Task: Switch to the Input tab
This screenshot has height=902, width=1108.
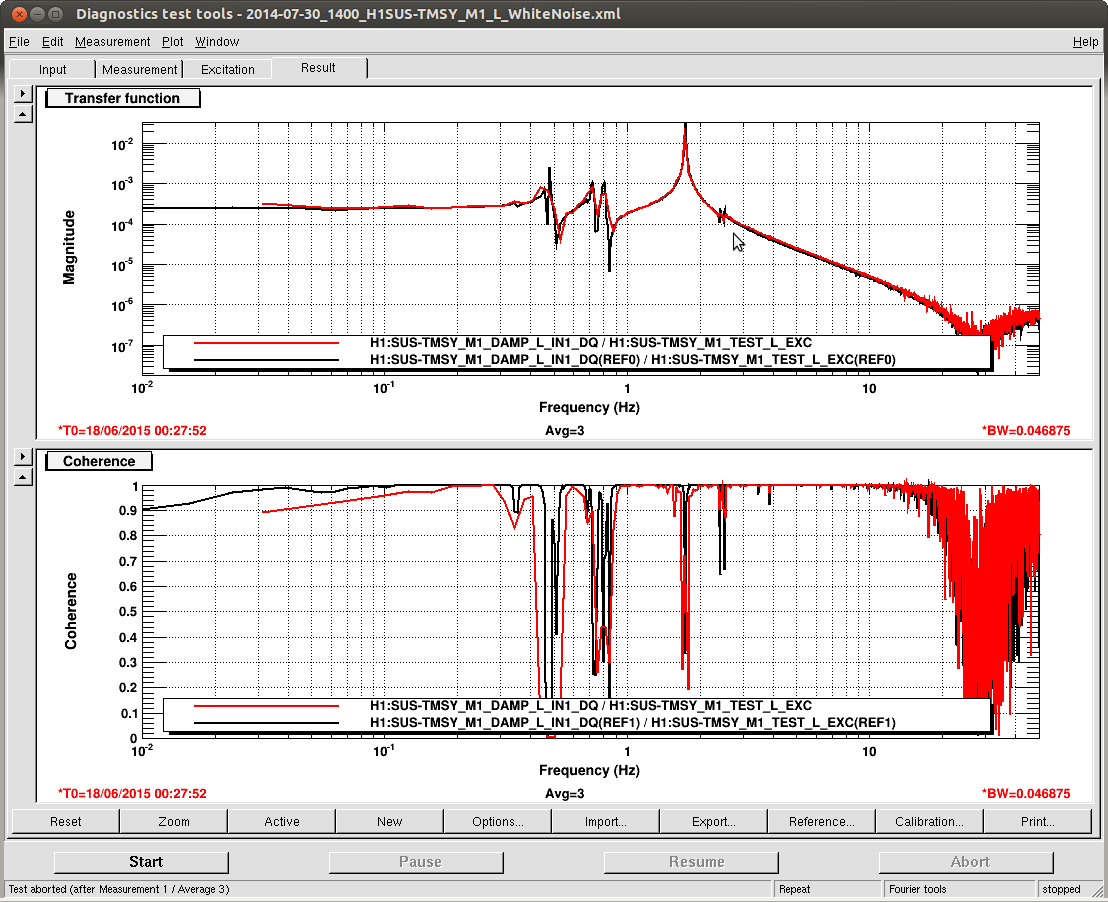Action: coord(52,69)
